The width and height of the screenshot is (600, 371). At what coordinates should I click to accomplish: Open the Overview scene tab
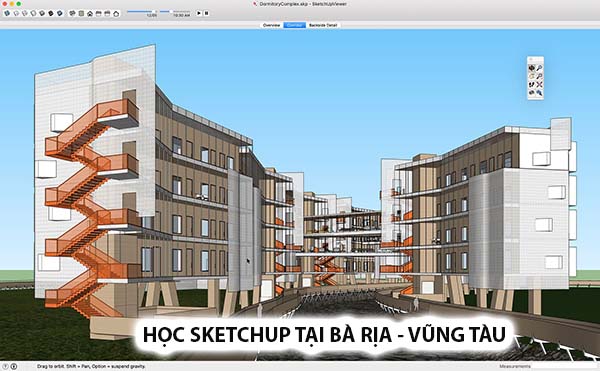271,25
